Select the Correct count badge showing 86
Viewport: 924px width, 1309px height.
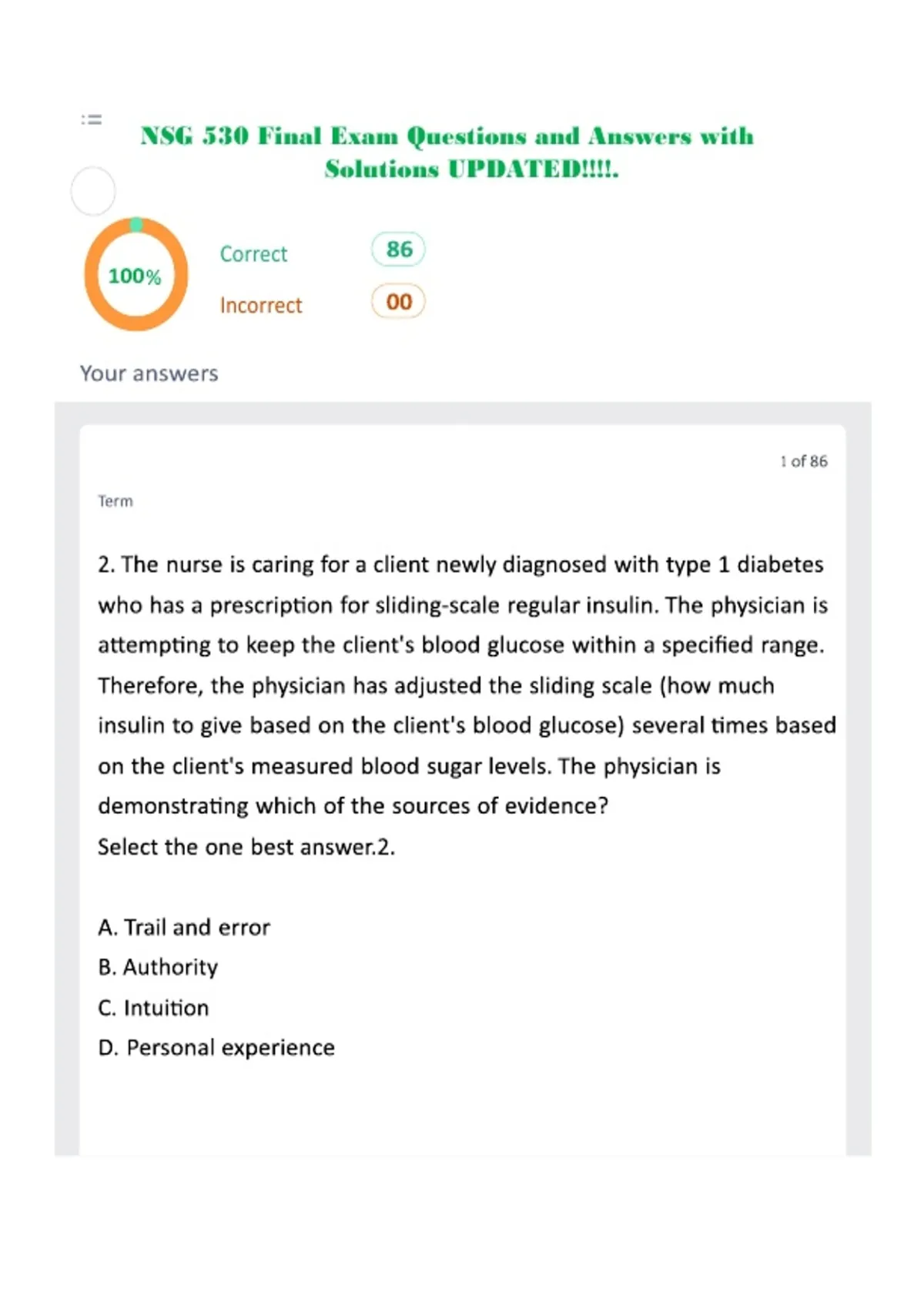(398, 249)
